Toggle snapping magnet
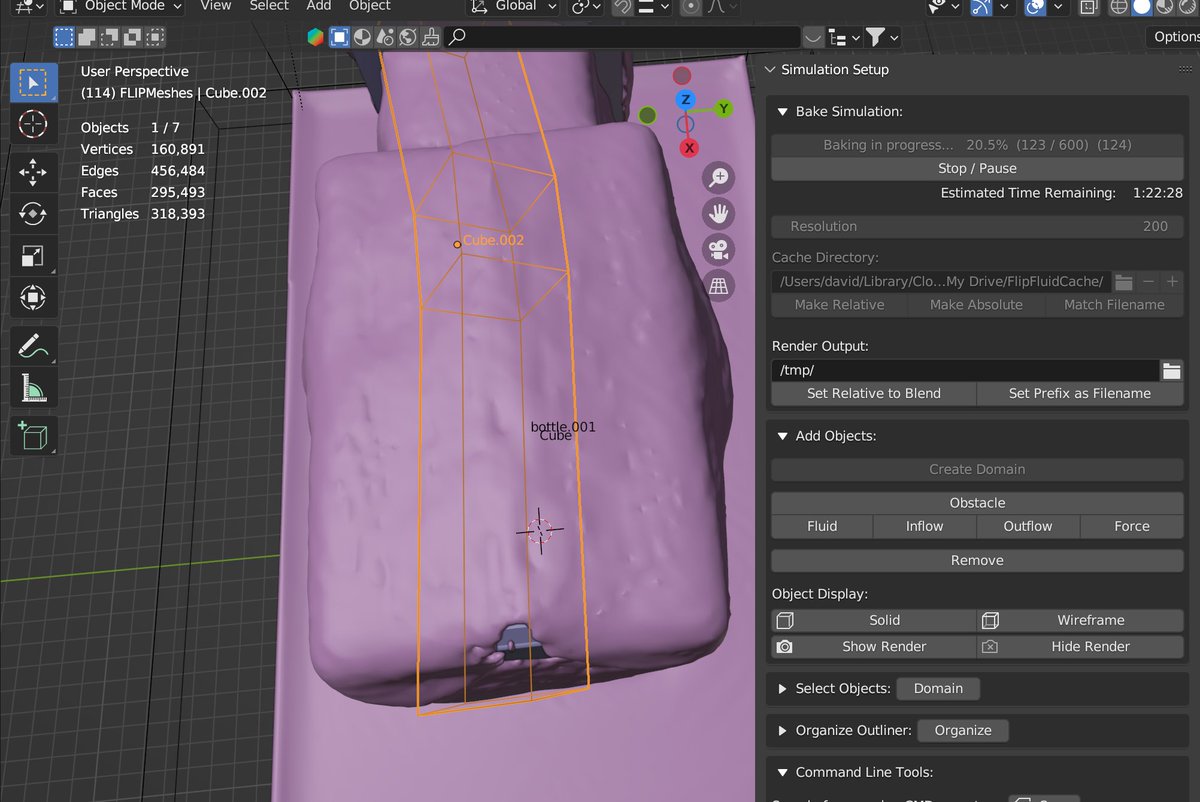Image resolution: width=1200 pixels, height=802 pixels. 623,7
